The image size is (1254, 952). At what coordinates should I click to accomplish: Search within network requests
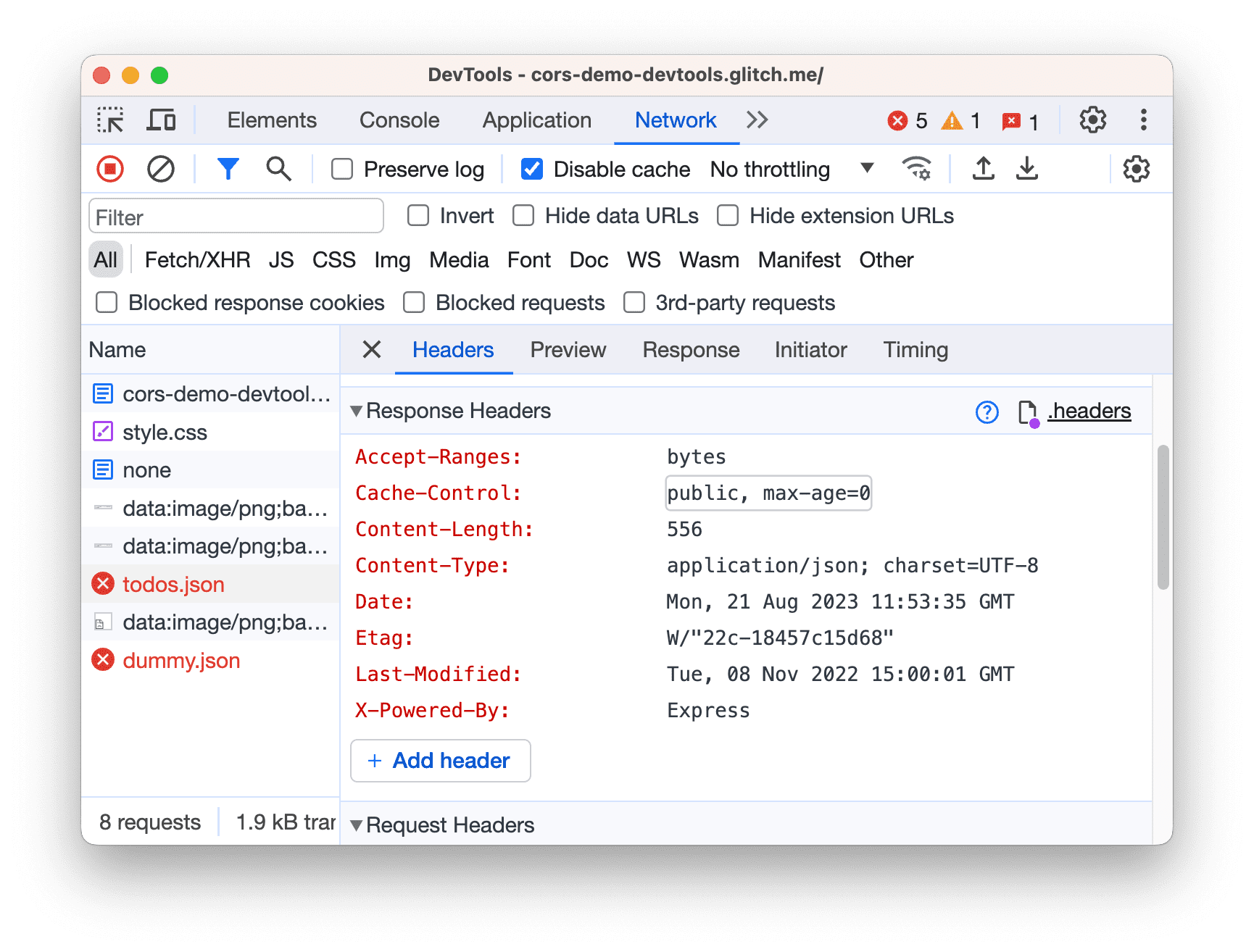point(278,169)
